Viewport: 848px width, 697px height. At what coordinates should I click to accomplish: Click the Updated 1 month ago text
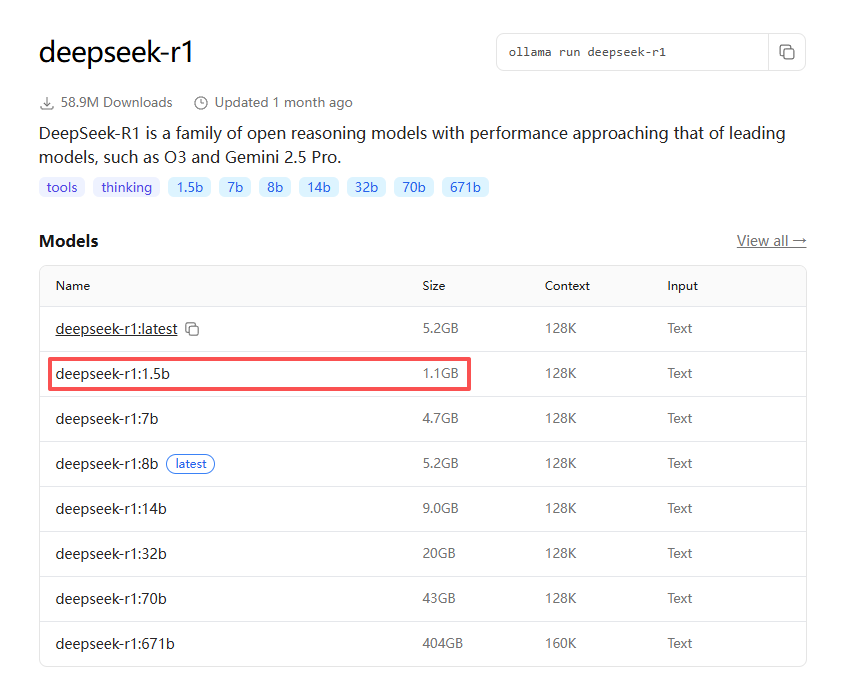(x=283, y=103)
